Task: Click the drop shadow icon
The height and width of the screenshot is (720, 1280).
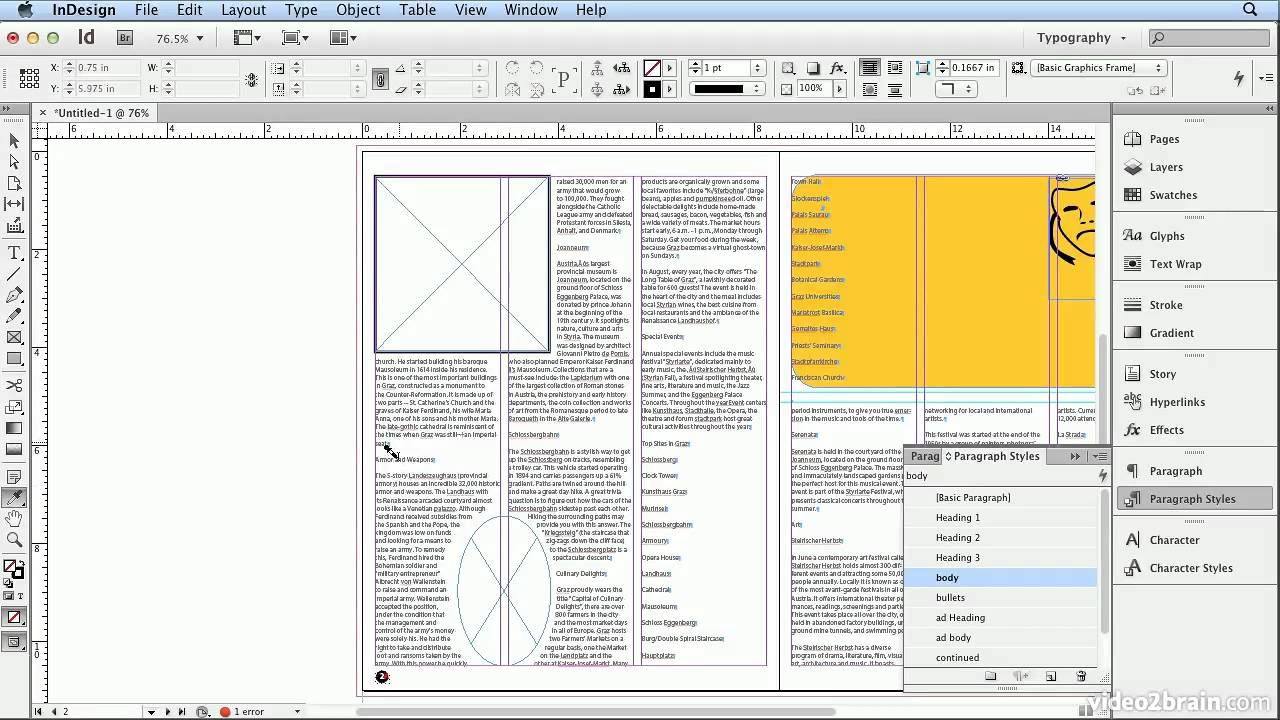Action: click(813, 68)
